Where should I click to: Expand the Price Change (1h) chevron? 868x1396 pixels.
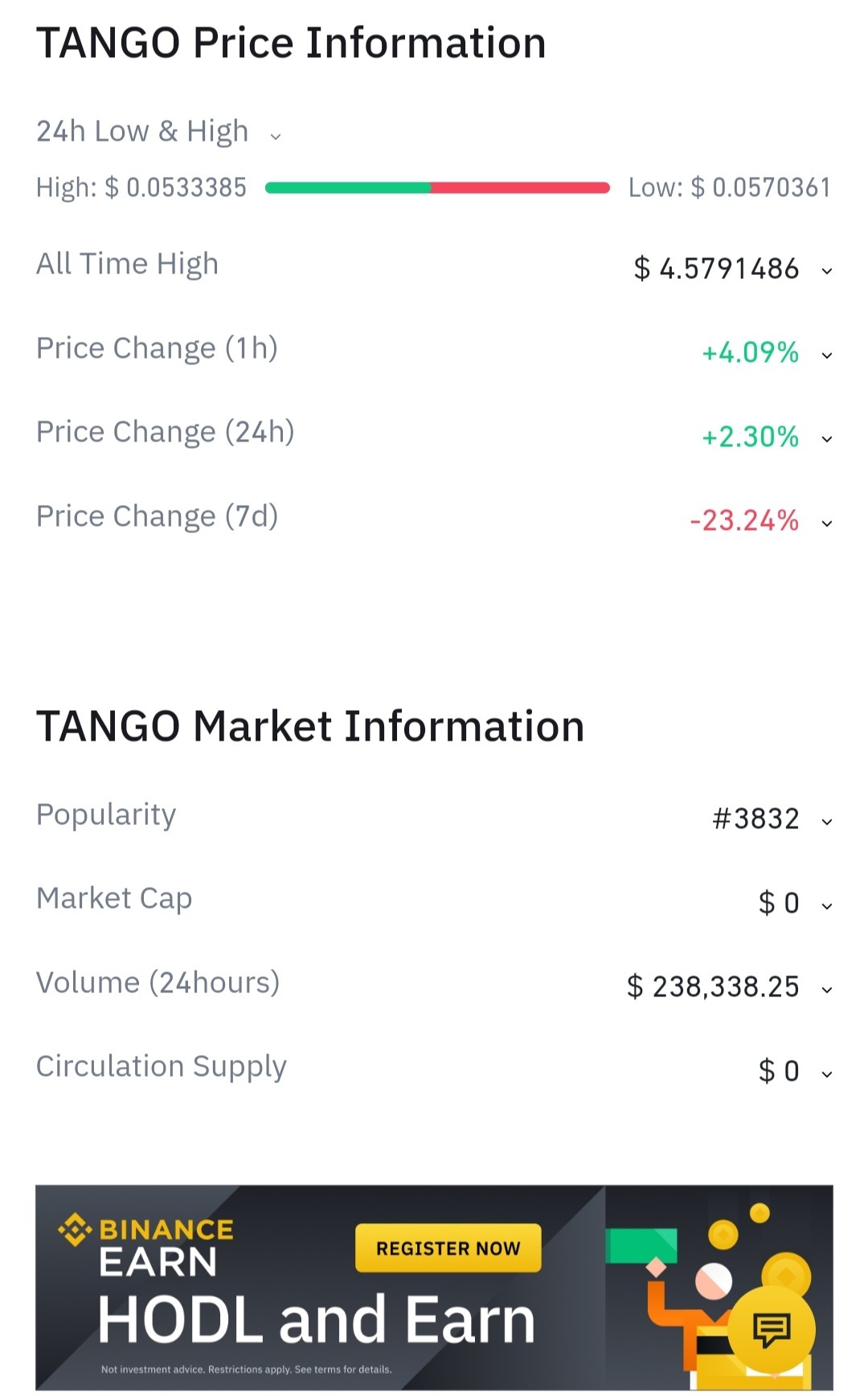(x=826, y=355)
